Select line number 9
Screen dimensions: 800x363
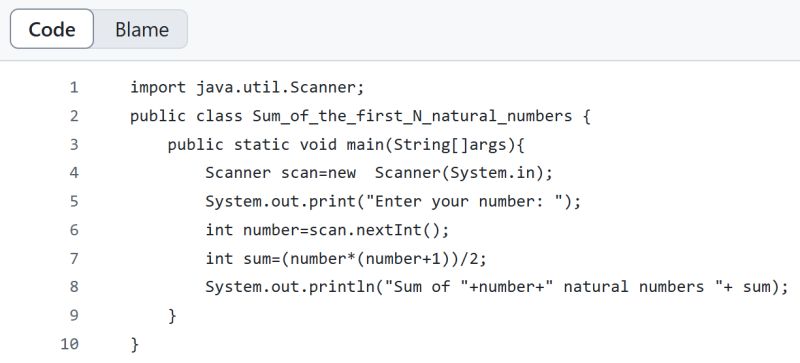[74, 316]
